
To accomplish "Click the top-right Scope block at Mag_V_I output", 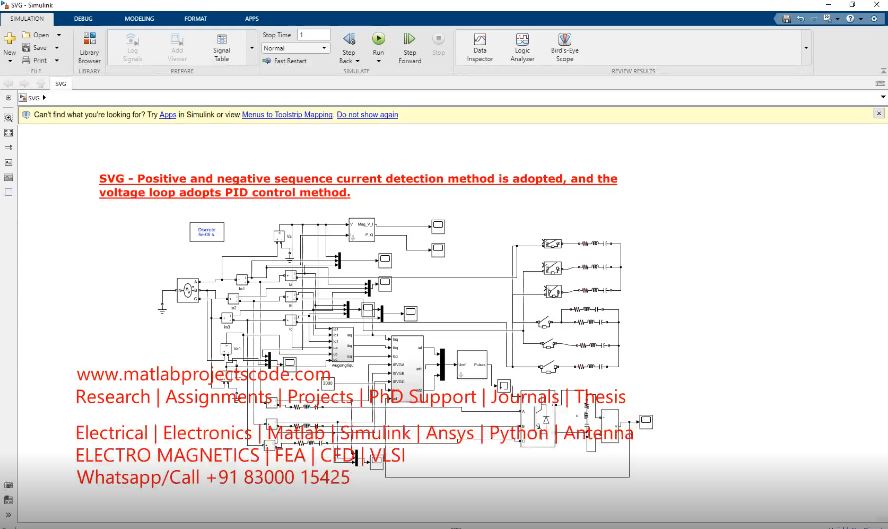I will (438, 227).
